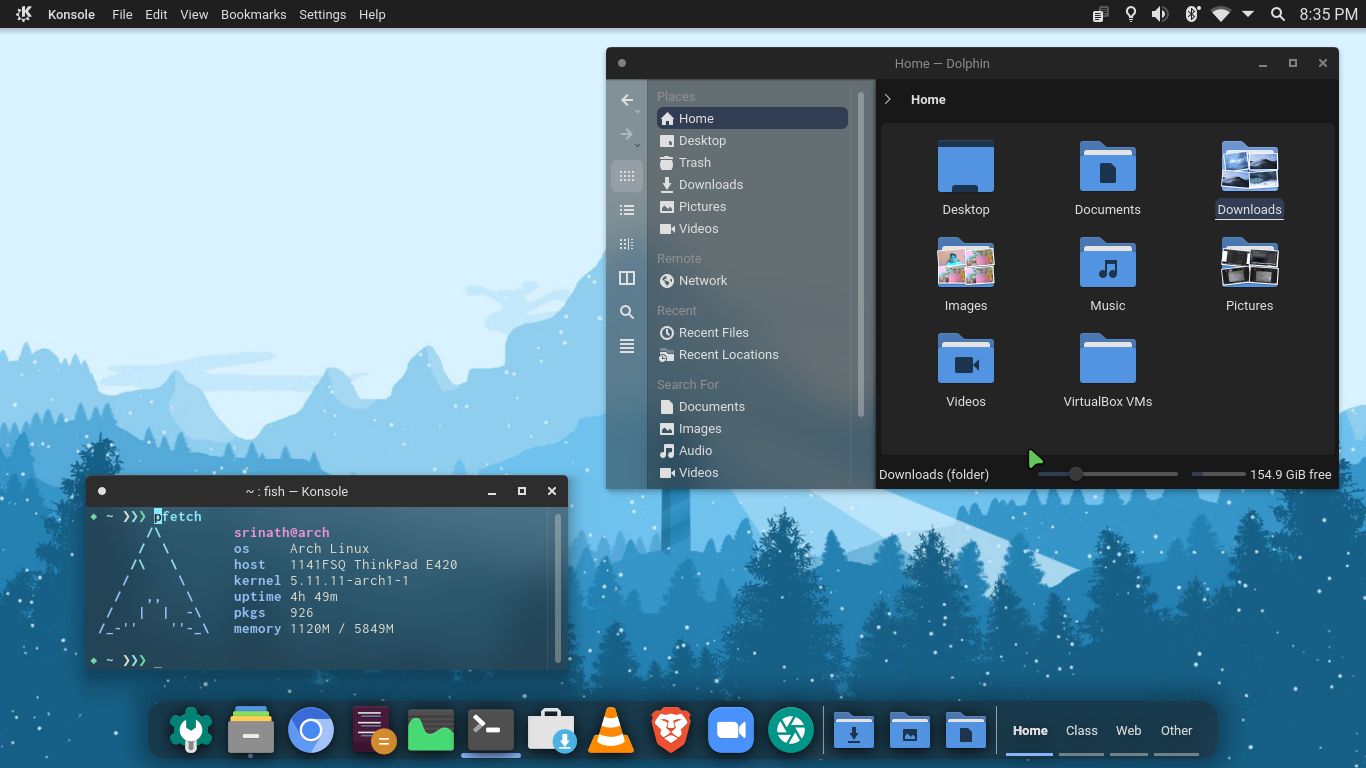Screen dimensions: 1366x768
Task: Switch Dolphin to details list view
Action: click(627, 210)
